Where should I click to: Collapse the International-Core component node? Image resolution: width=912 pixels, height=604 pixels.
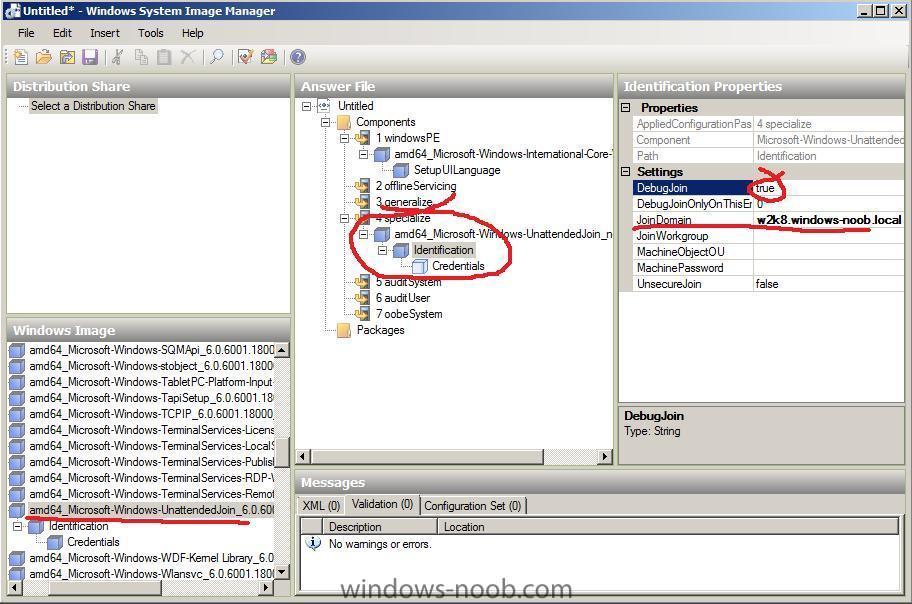click(x=364, y=154)
